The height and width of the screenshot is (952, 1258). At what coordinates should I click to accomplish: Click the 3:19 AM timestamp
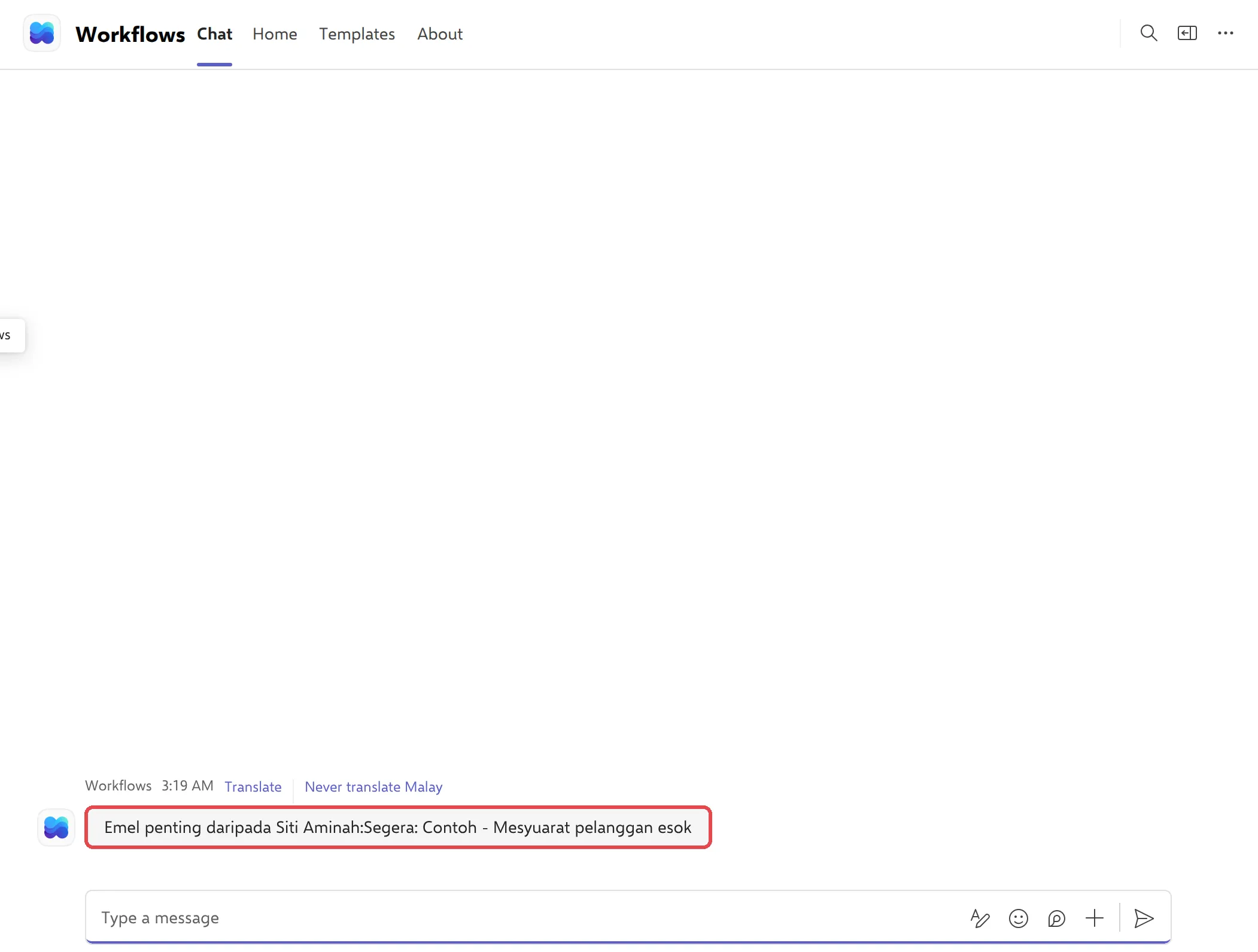[187, 786]
